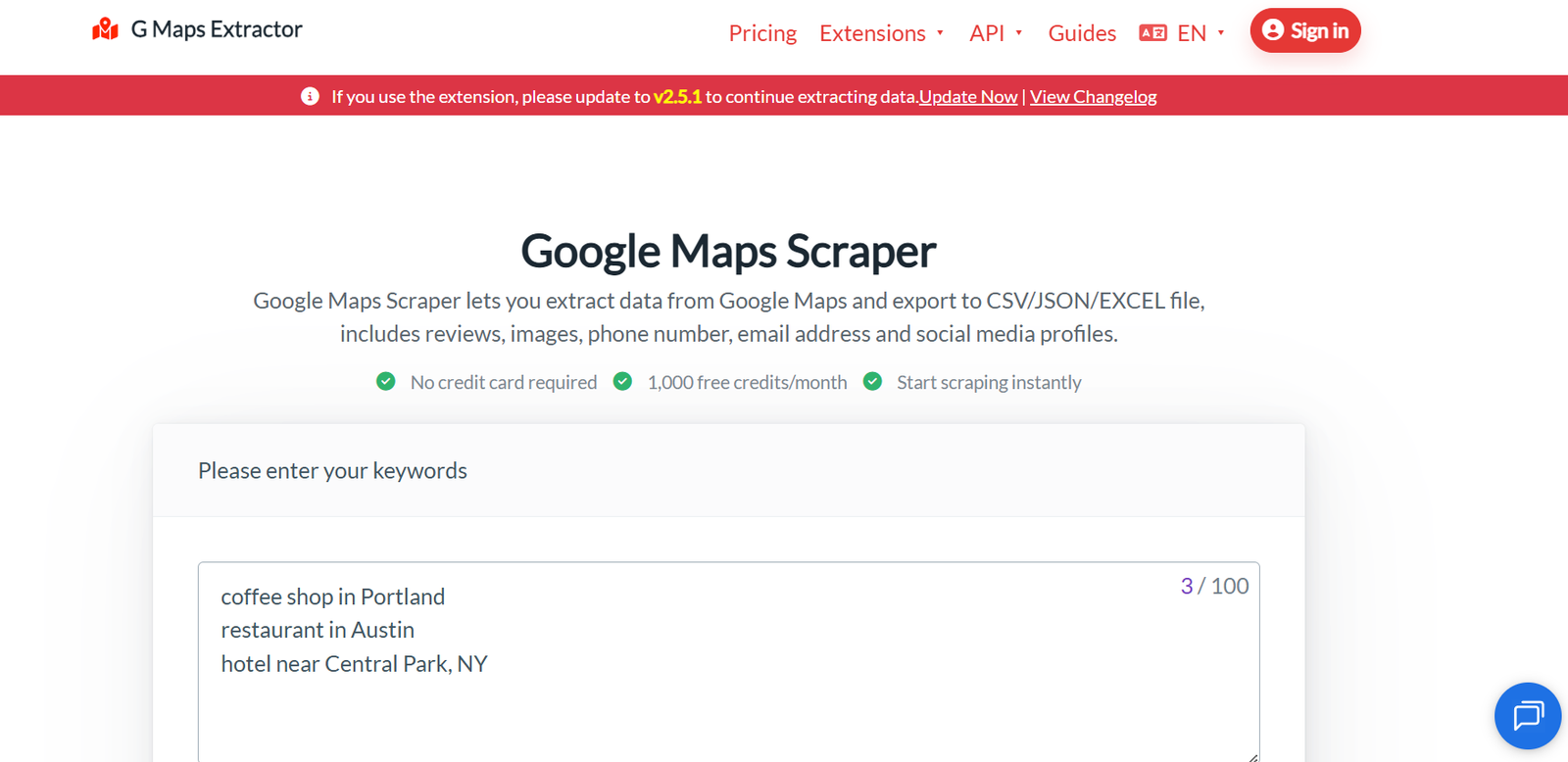1568x762 pixels.
Task: Click the 'restaurant in Austin' line
Action: point(318,630)
